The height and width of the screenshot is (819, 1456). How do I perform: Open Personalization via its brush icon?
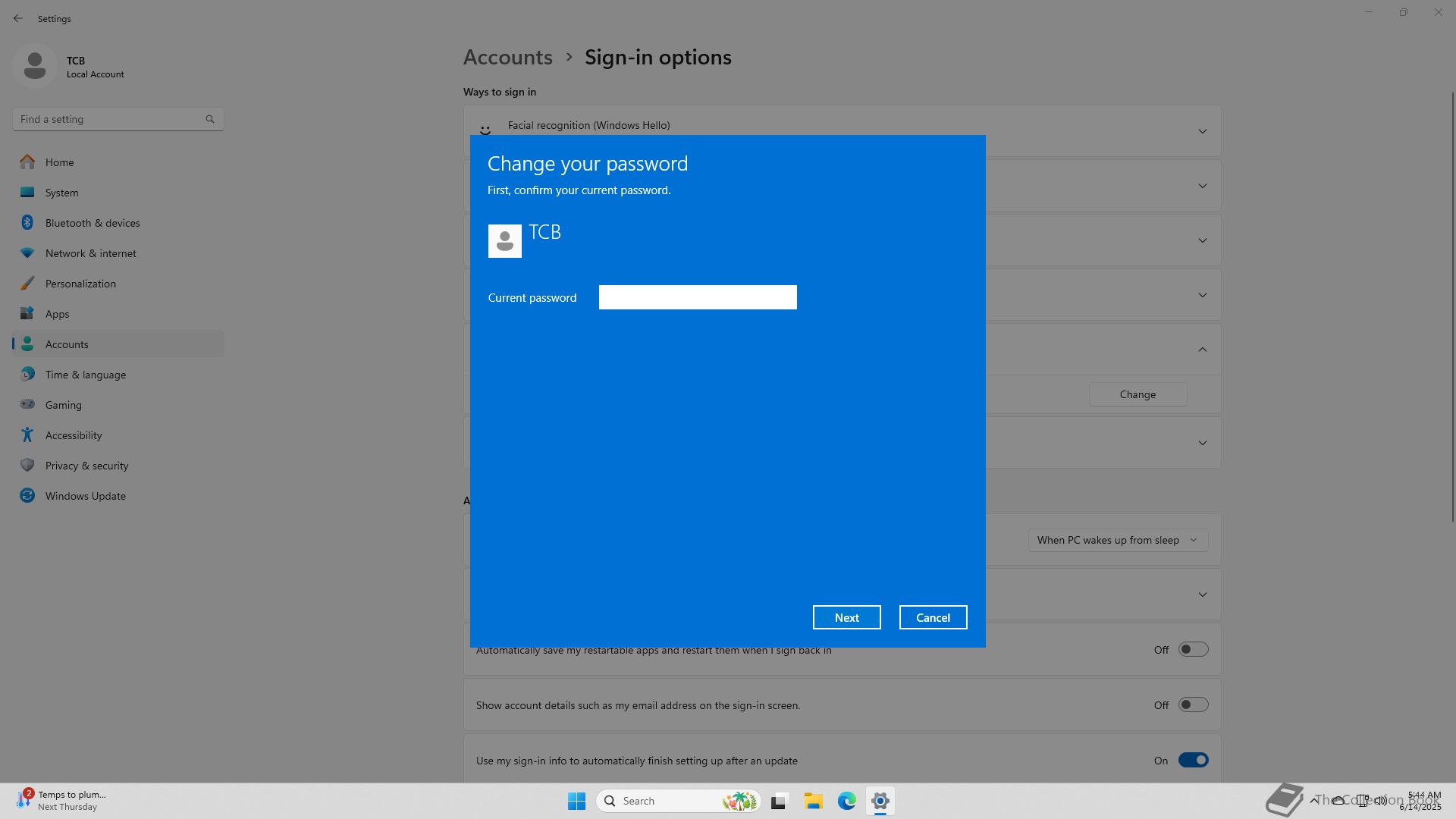click(27, 284)
